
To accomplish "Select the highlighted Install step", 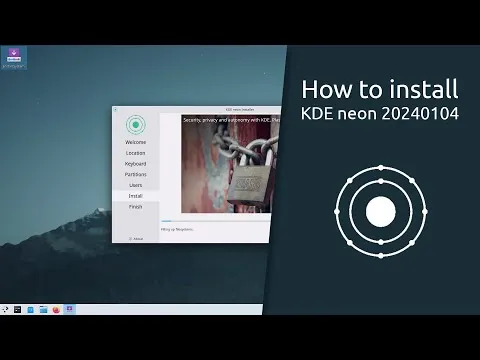I will click(x=136, y=196).
